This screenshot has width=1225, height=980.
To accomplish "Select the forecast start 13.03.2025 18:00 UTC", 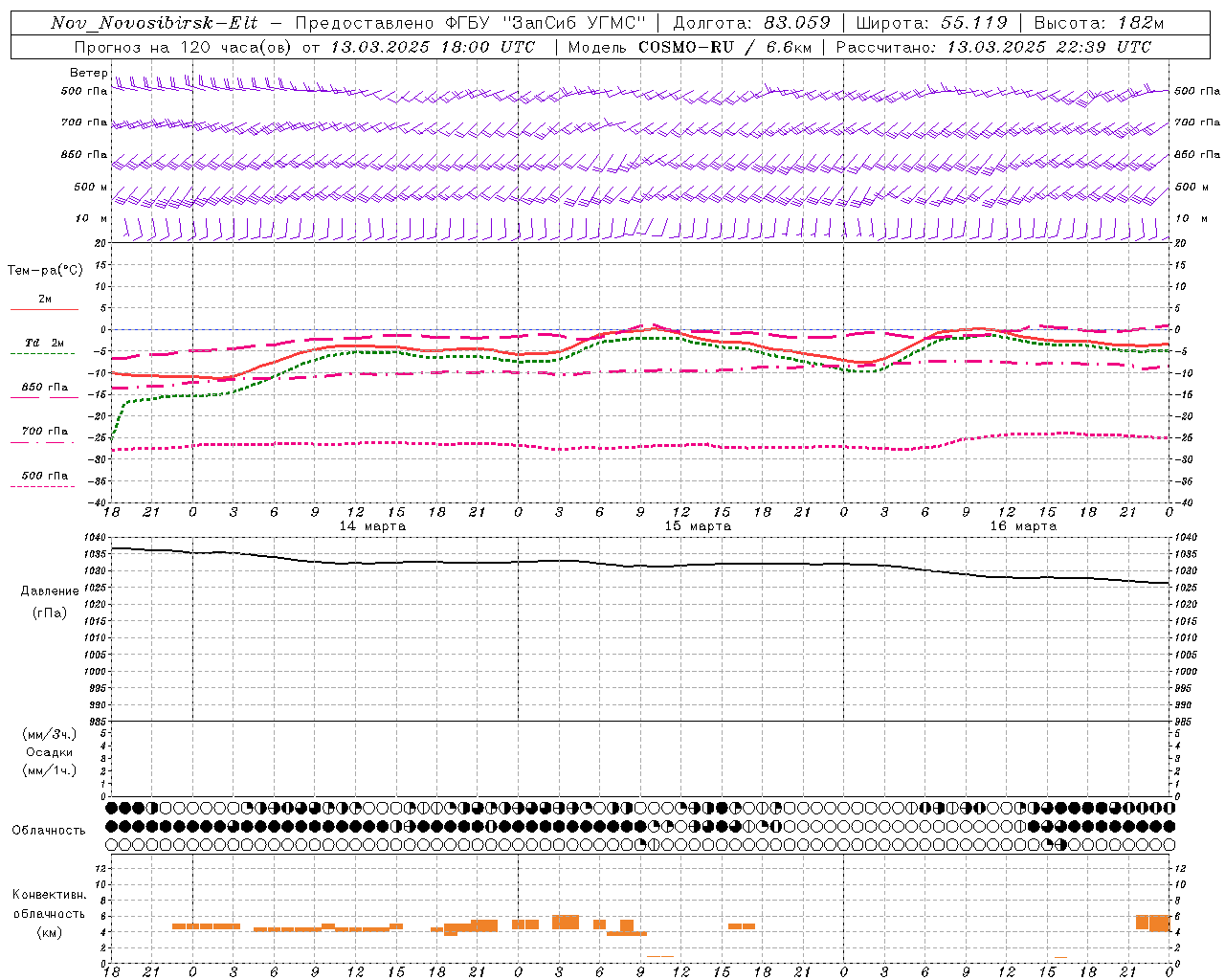I will tap(433, 47).
